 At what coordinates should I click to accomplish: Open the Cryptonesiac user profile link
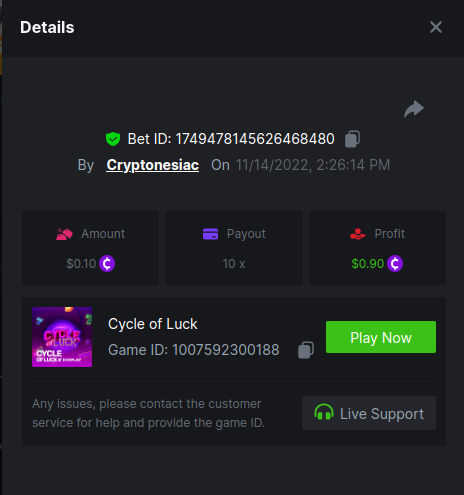(x=153, y=165)
